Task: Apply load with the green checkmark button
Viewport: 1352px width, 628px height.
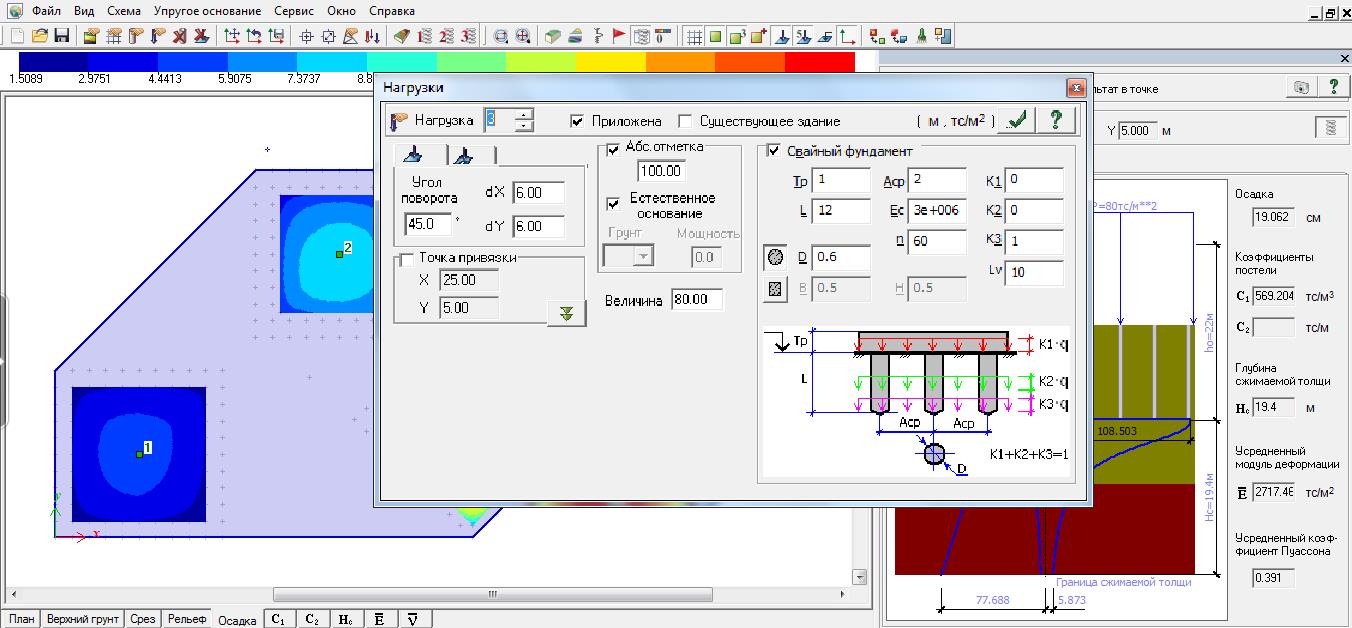Action: [x=1017, y=120]
